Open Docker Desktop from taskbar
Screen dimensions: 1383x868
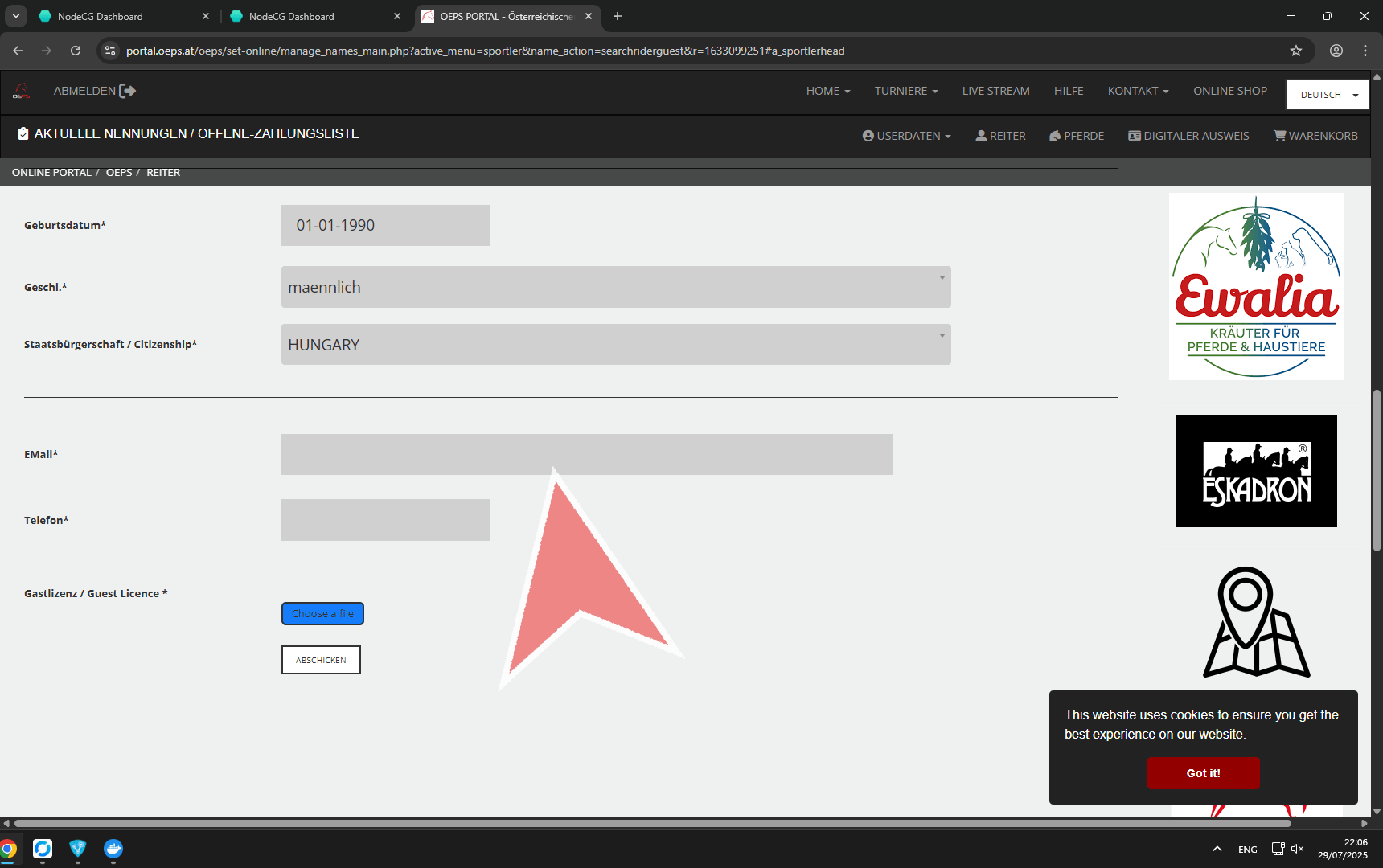coord(113,849)
